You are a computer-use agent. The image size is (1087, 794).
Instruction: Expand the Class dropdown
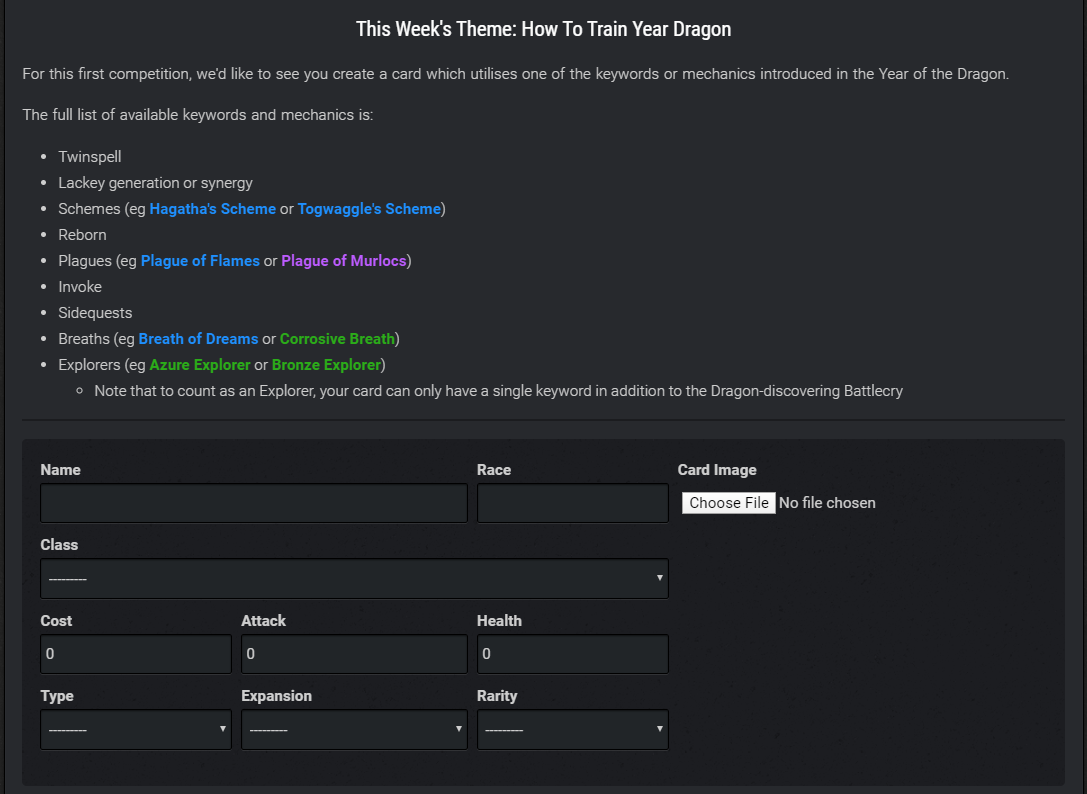pyautogui.click(x=354, y=578)
